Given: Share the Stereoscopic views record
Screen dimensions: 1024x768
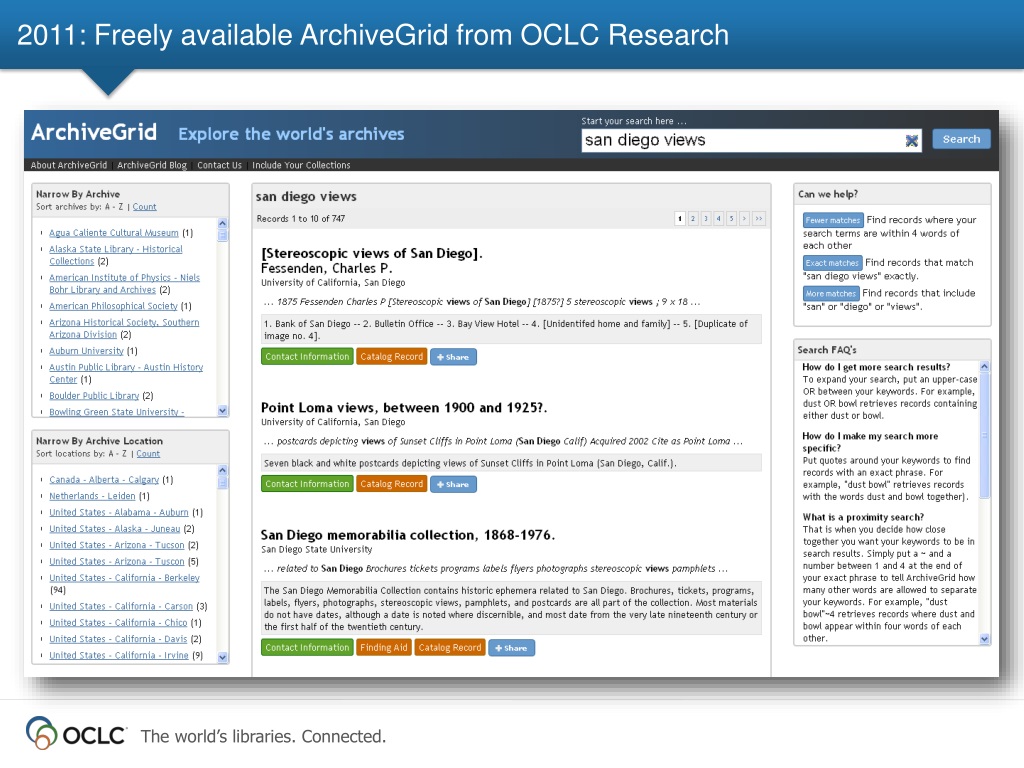Looking at the screenshot, I should click(453, 357).
